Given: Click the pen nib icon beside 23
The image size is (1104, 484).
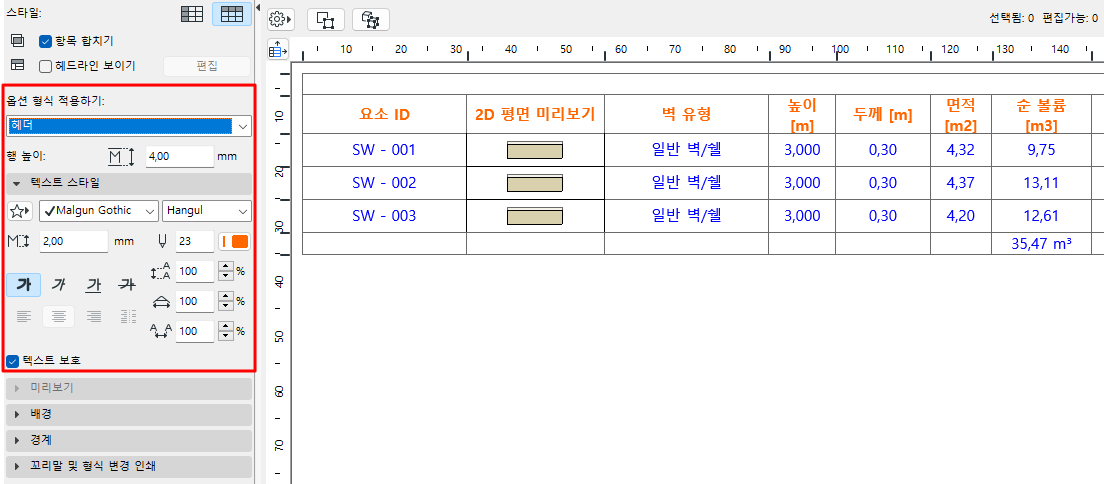Looking at the screenshot, I should (x=161, y=242).
